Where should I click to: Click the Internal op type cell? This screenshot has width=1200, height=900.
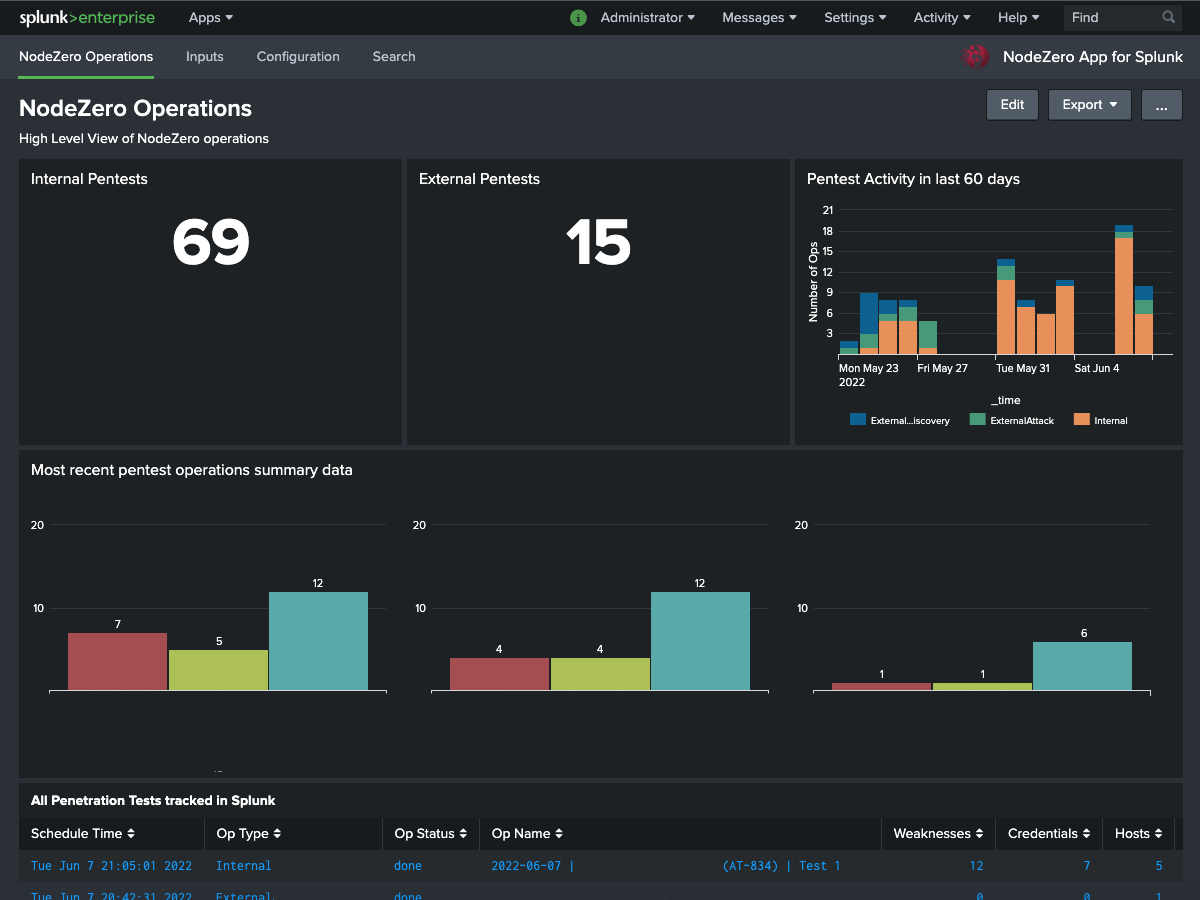click(x=243, y=866)
